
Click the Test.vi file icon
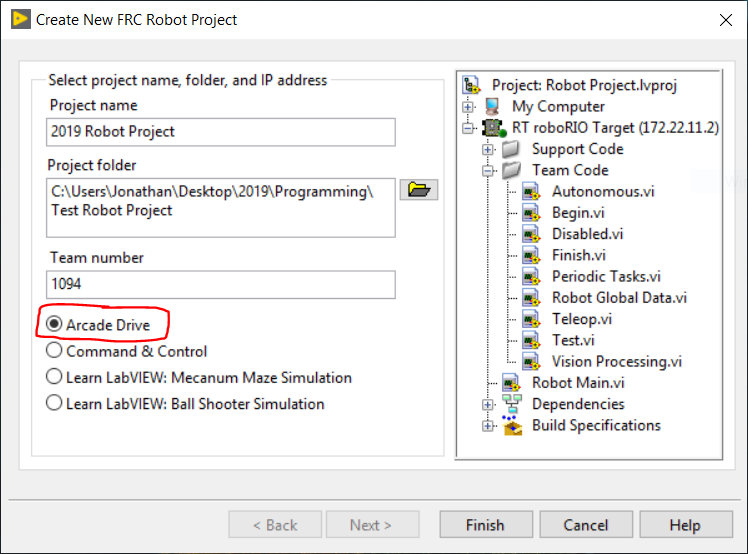531,340
